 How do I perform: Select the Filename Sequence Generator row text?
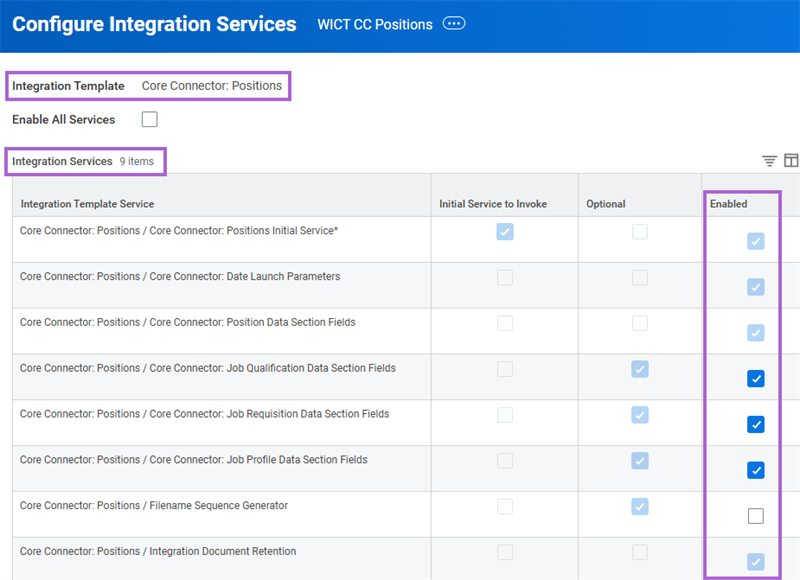(x=154, y=506)
